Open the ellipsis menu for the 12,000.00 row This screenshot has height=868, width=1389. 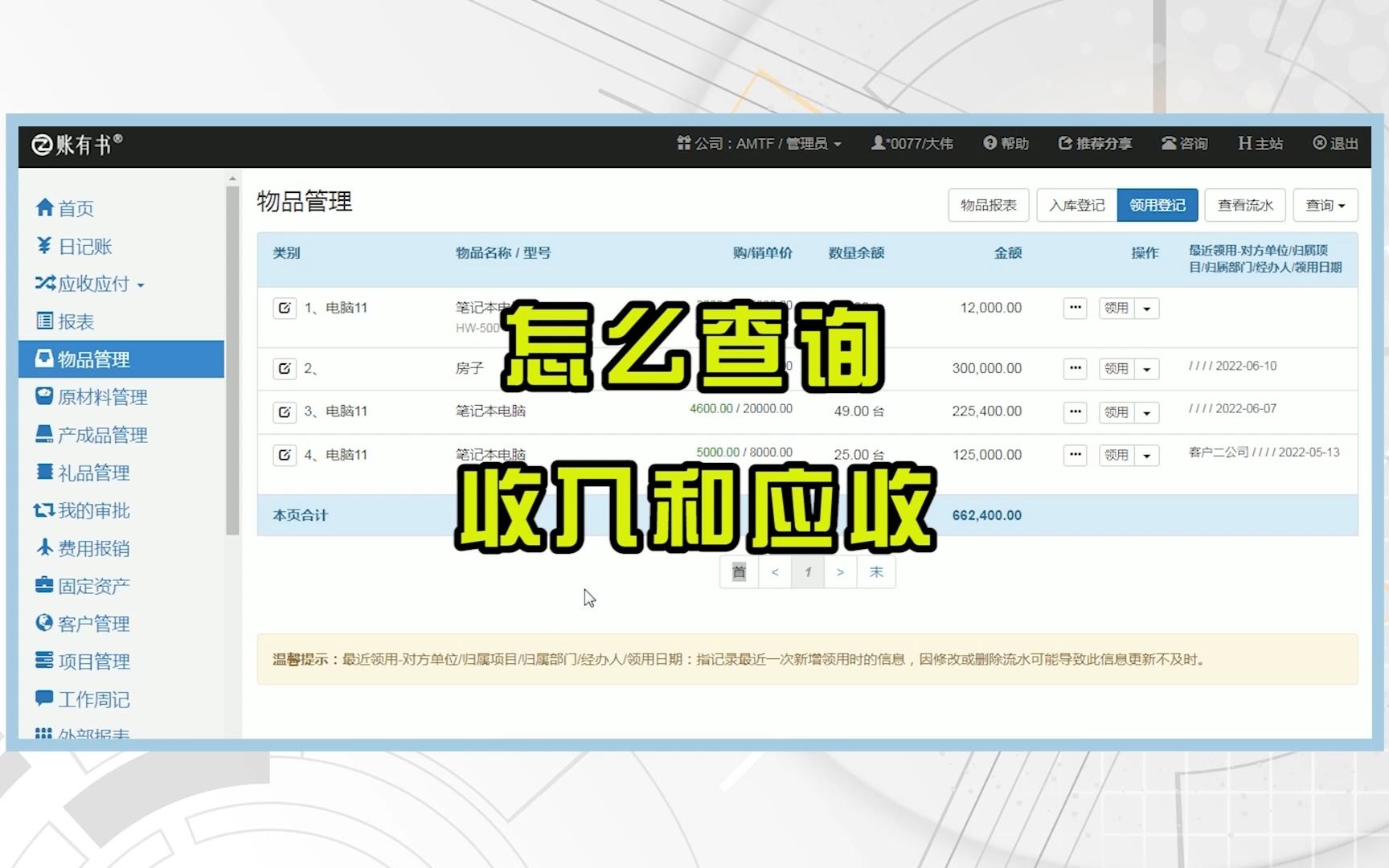pyautogui.click(x=1076, y=308)
